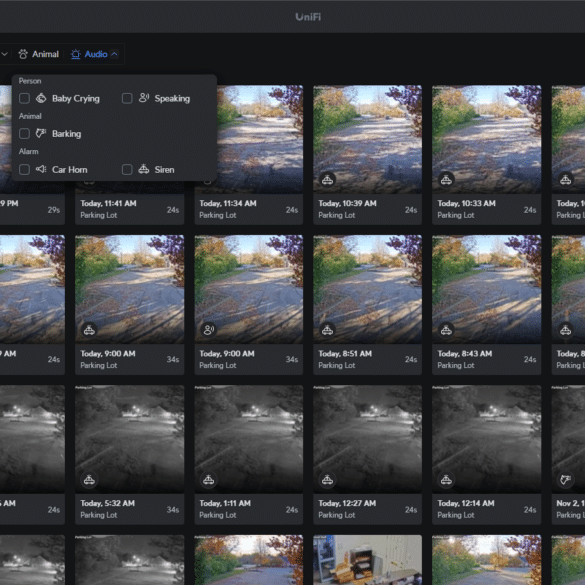This screenshot has height=585, width=585.
Task: Select the Animal filter
Action: pyautogui.click(x=39, y=54)
